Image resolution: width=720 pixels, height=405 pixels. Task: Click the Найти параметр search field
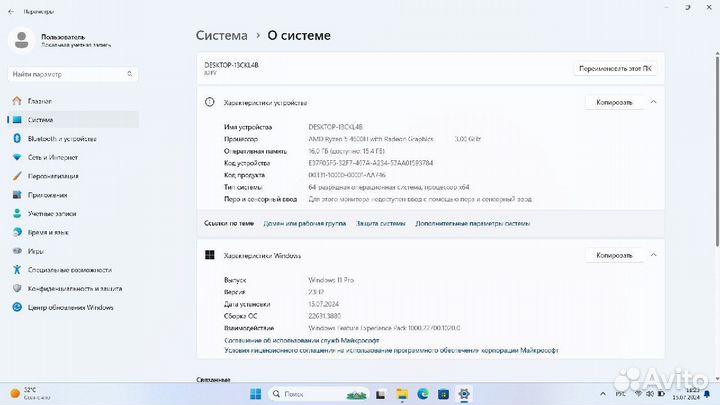pyautogui.click(x=73, y=74)
